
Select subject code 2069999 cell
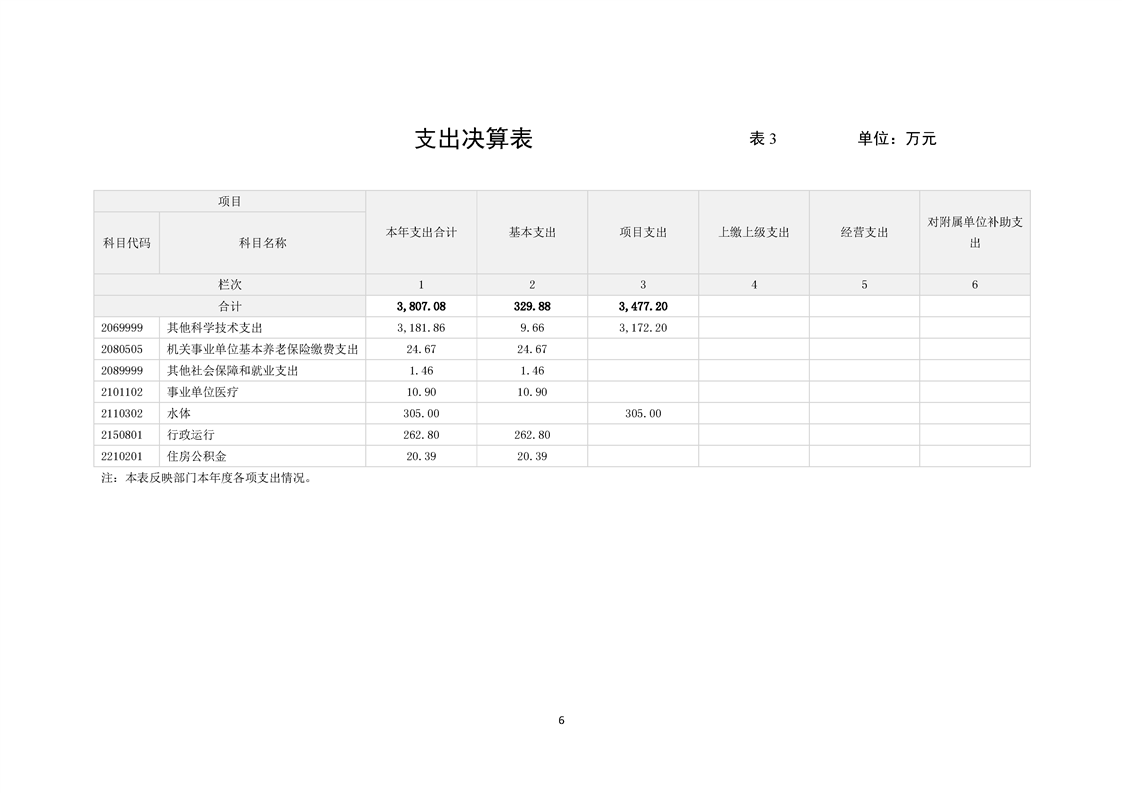click(122, 328)
